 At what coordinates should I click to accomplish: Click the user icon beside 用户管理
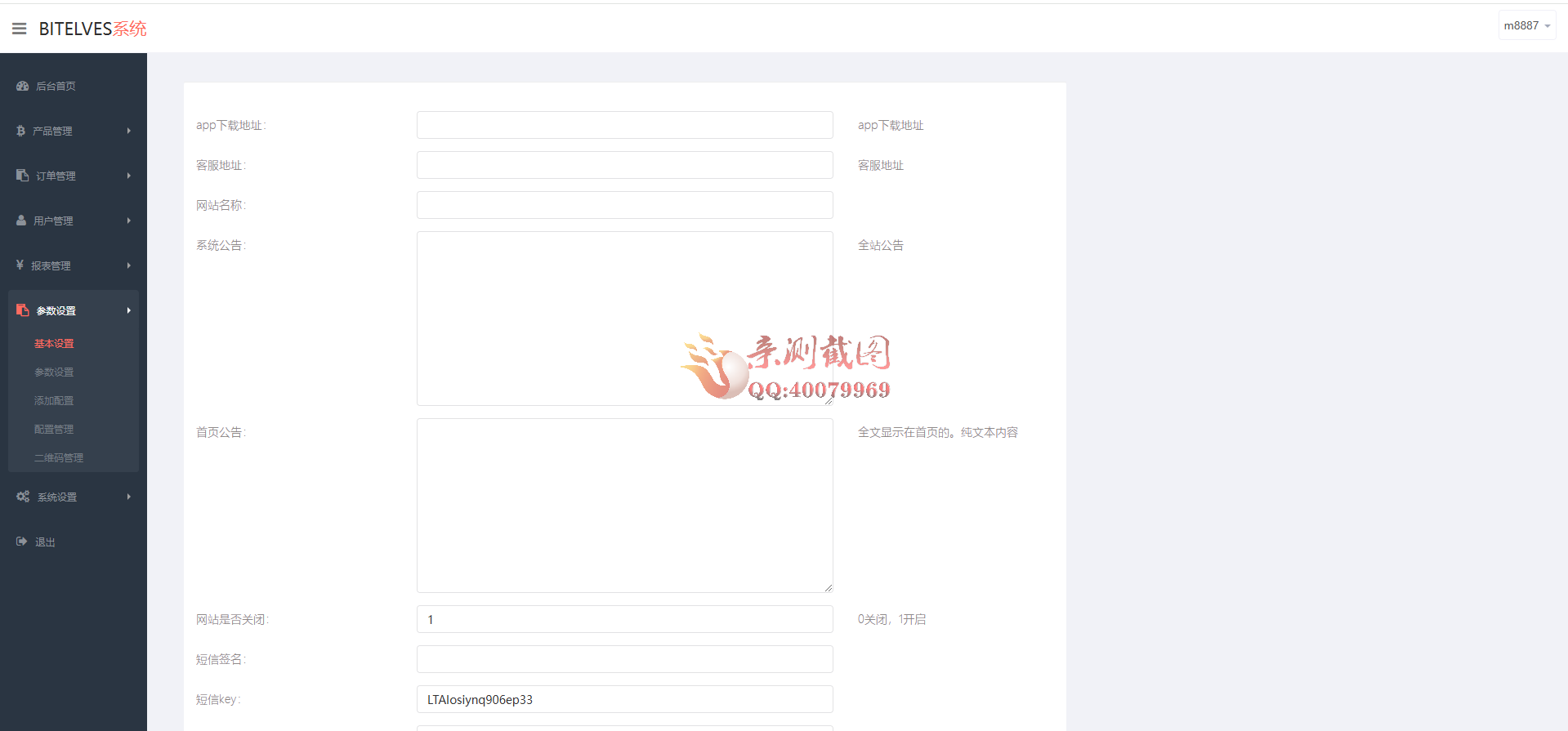(x=21, y=221)
